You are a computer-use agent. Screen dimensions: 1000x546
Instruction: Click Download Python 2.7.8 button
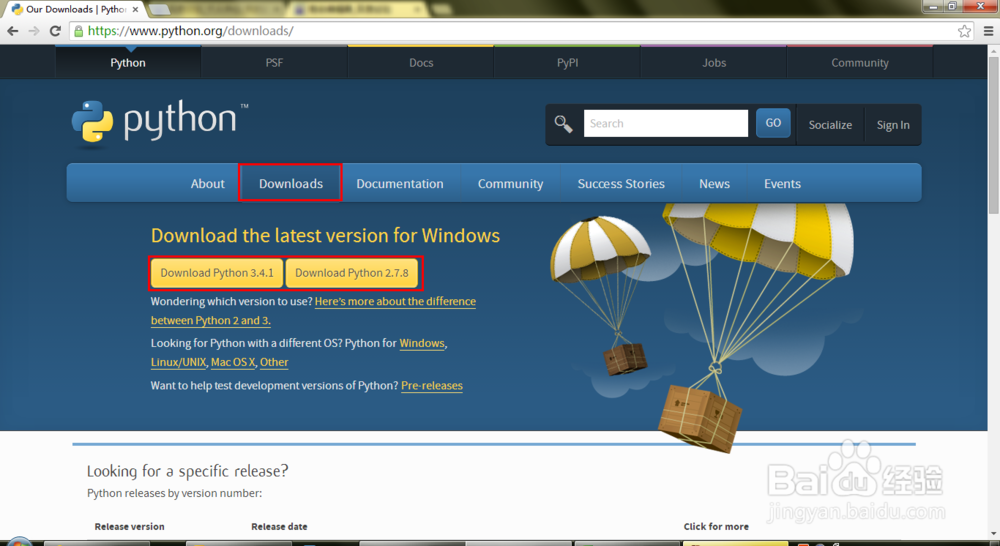click(351, 273)
